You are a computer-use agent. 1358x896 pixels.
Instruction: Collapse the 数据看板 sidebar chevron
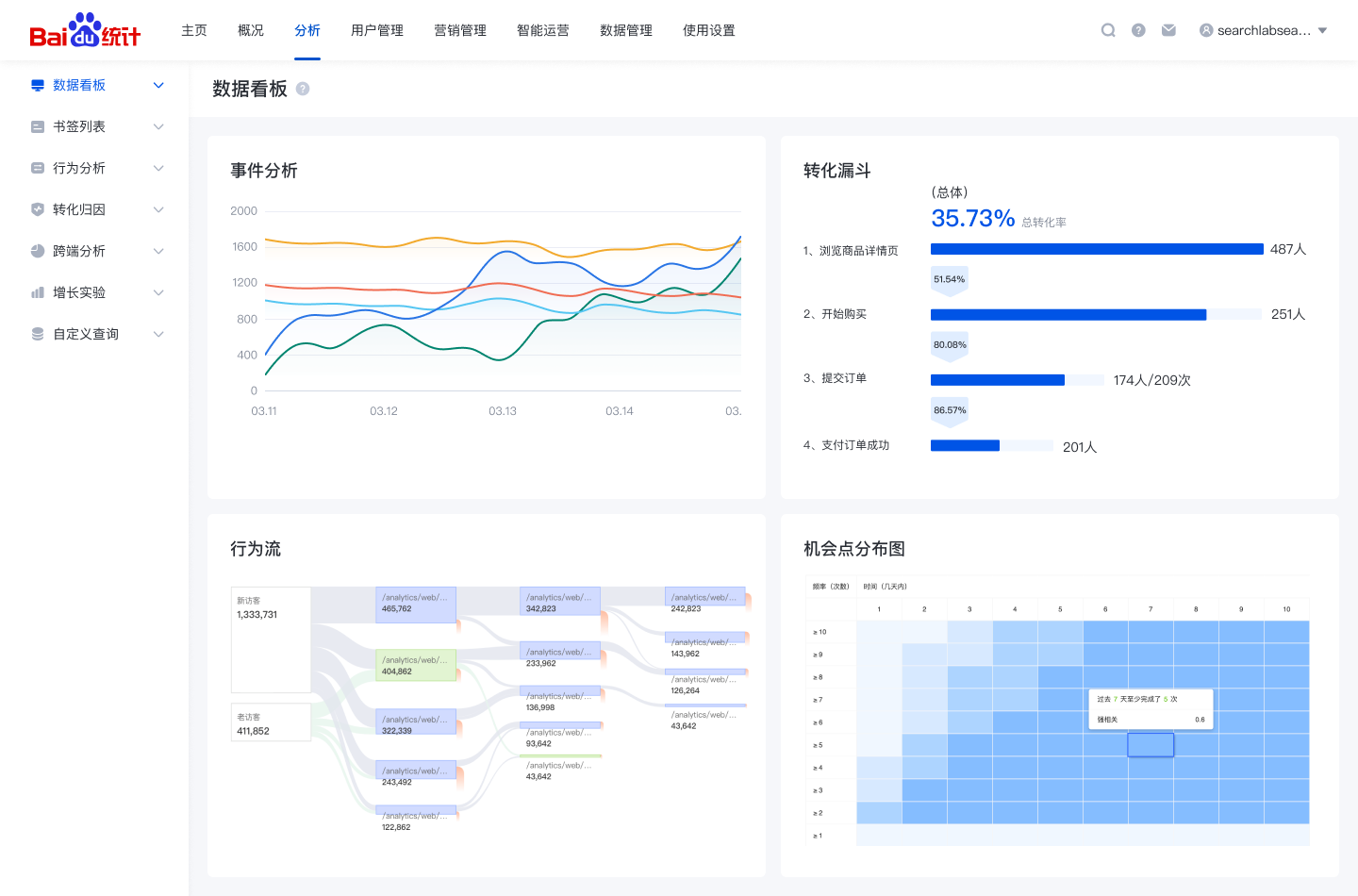coord(158,85)
